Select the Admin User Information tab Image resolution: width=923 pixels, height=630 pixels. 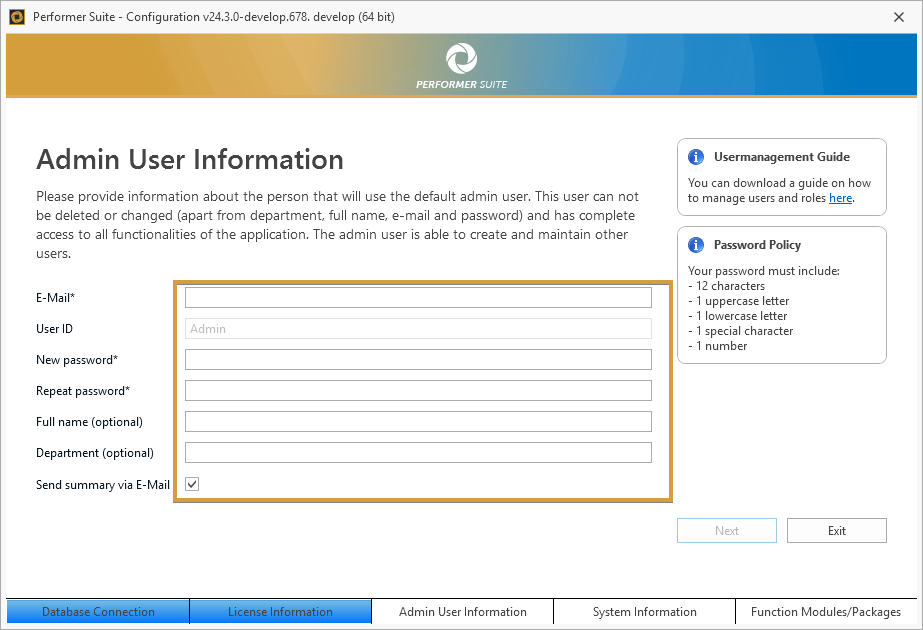(x=462, y=612)
